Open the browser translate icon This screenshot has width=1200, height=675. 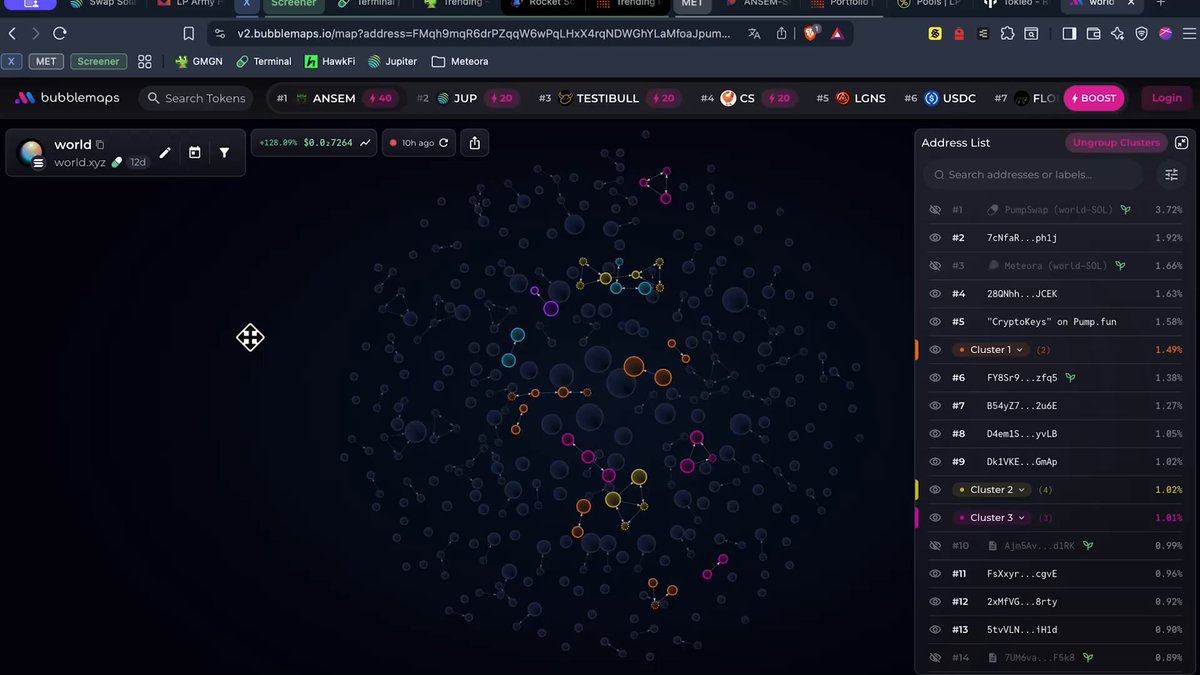point(756,33)
